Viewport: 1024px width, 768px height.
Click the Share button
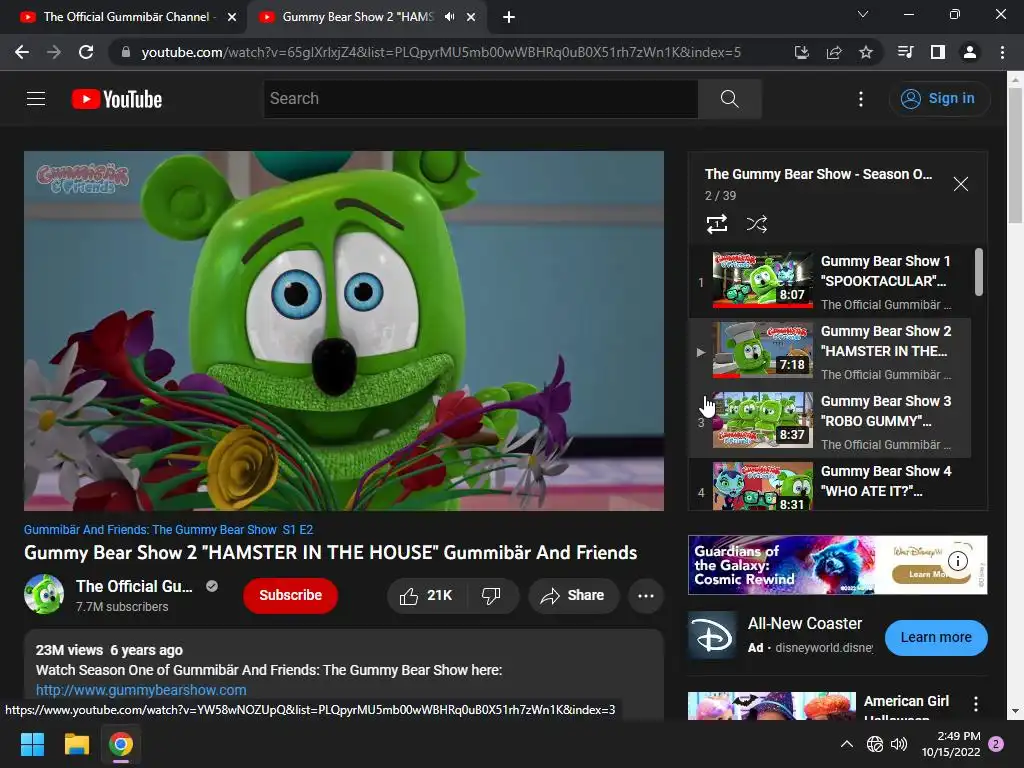[x=573, y=596]
